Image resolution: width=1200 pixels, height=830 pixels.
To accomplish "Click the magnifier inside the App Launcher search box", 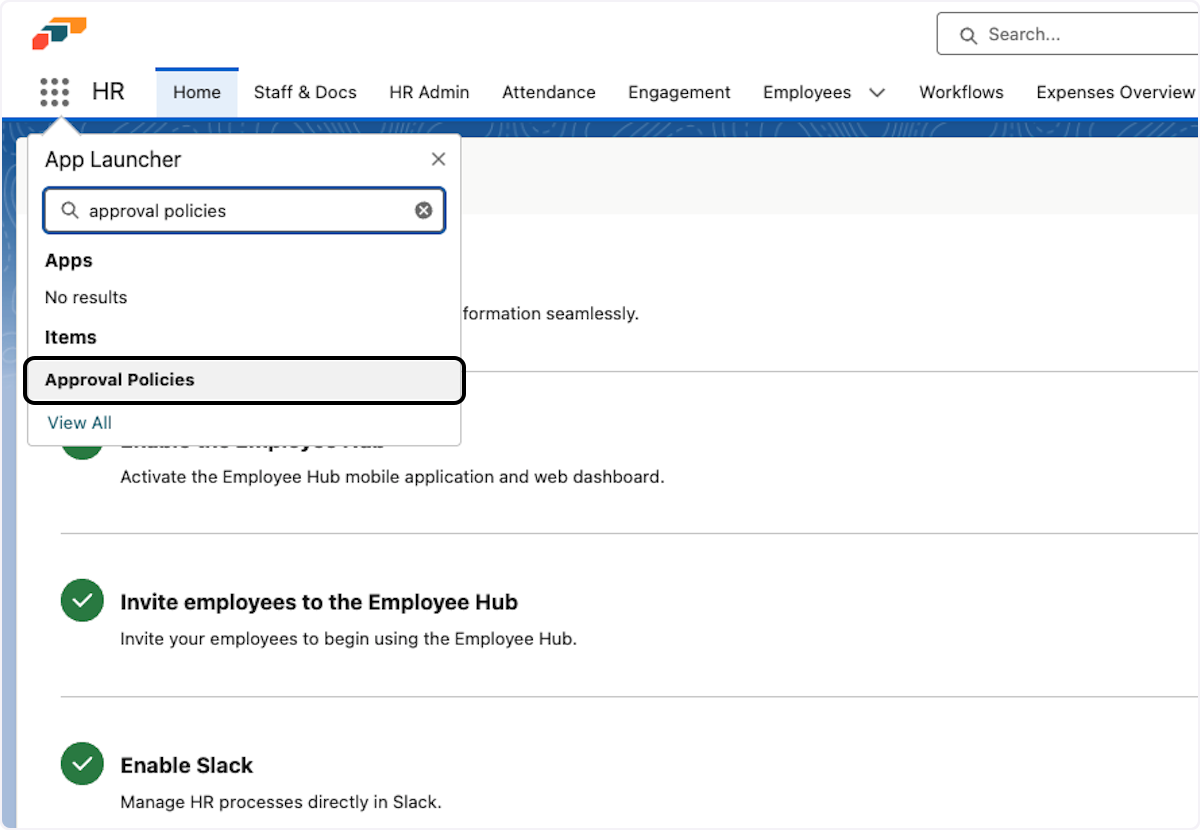I will pos(70,211).
